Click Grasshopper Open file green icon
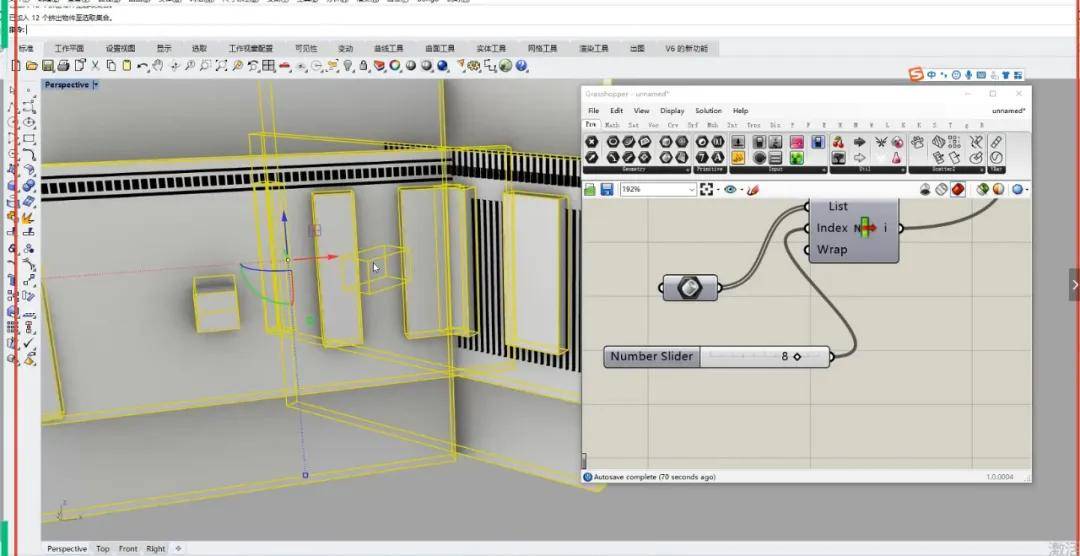Image resolution: width=1080 pixels, height=556 pixels. pos(590,189)
